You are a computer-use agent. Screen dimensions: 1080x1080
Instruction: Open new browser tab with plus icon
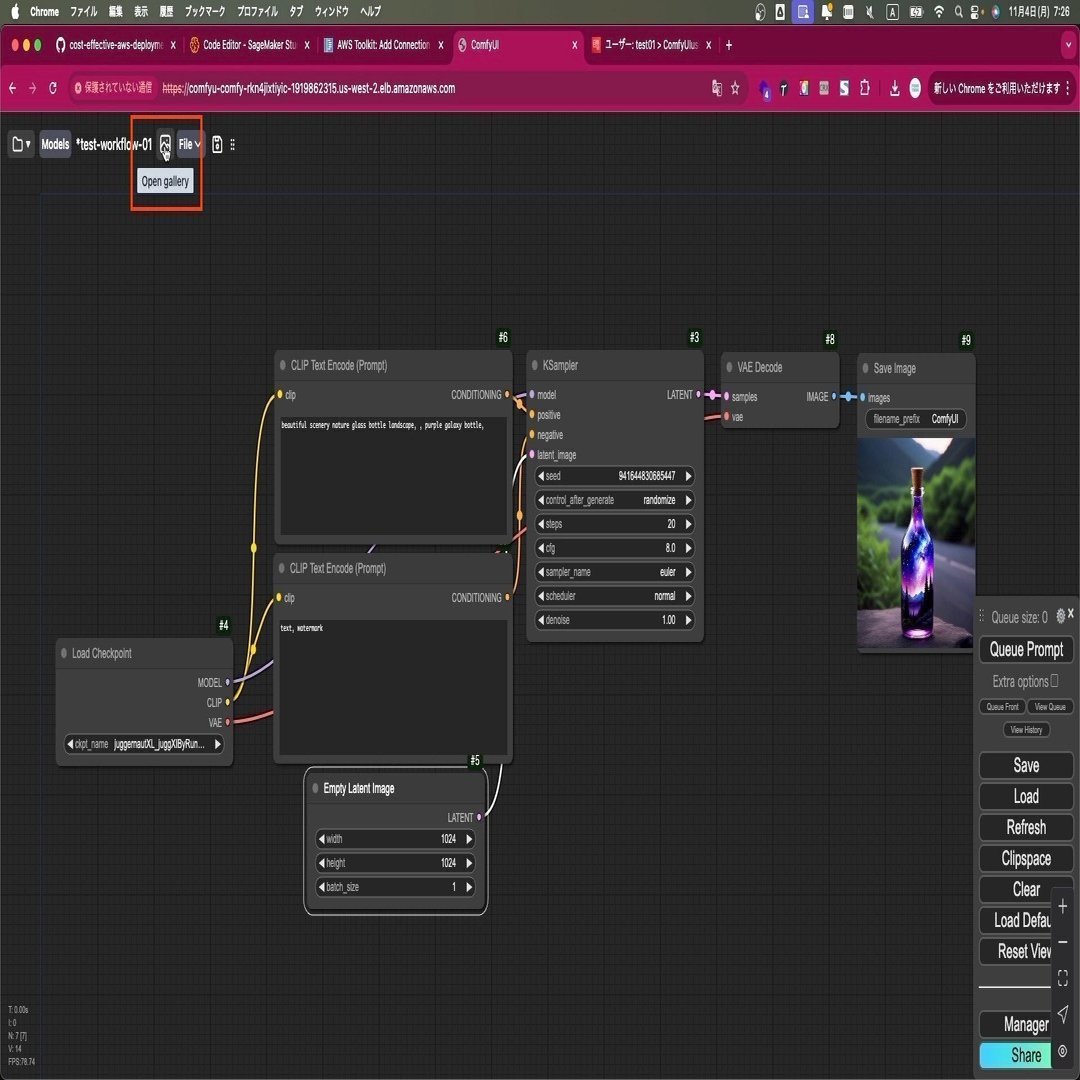click(x=729, y=45)
